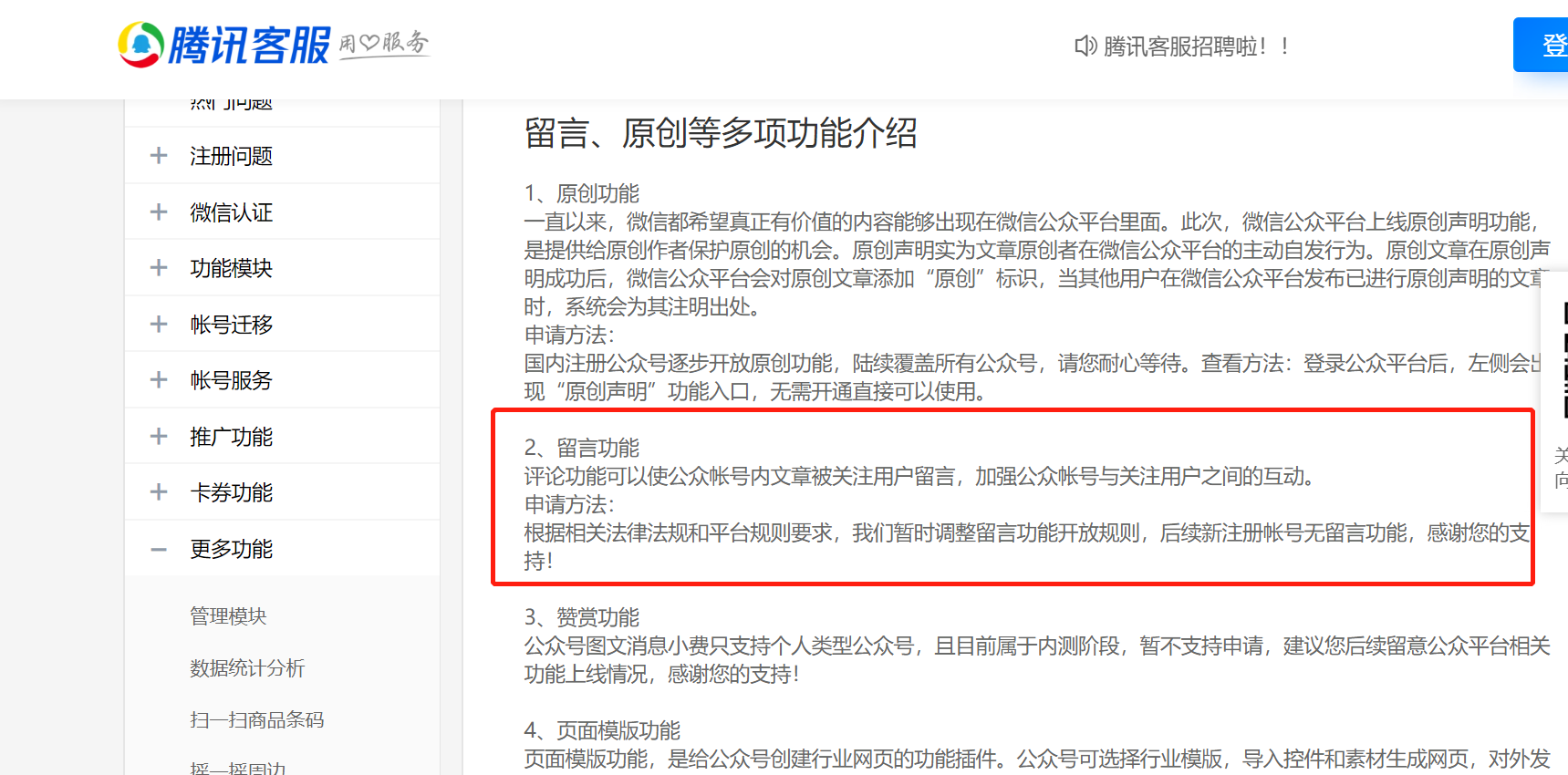Open the 卡券功能 menu item

232,492
